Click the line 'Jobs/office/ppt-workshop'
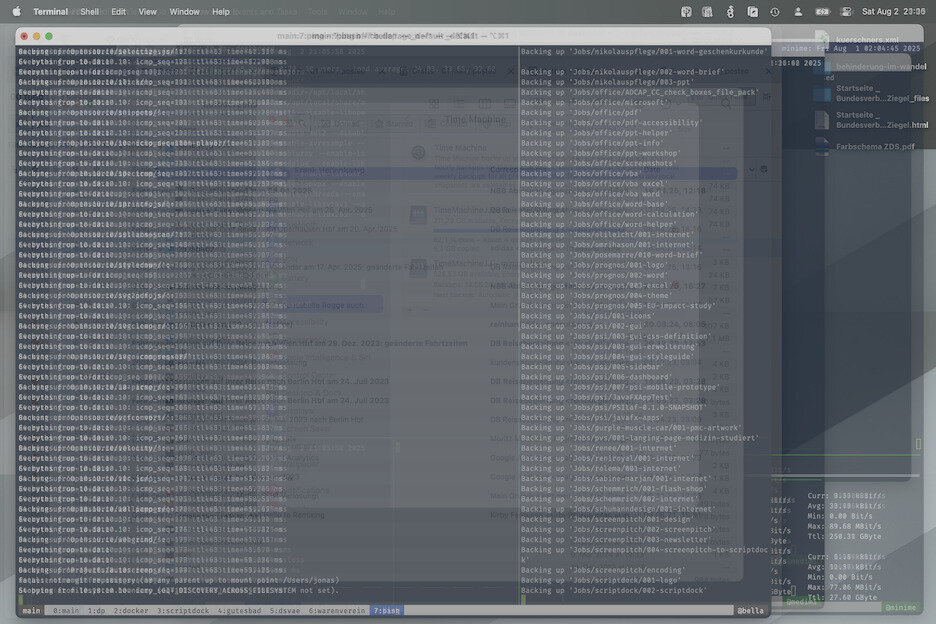 602,153
